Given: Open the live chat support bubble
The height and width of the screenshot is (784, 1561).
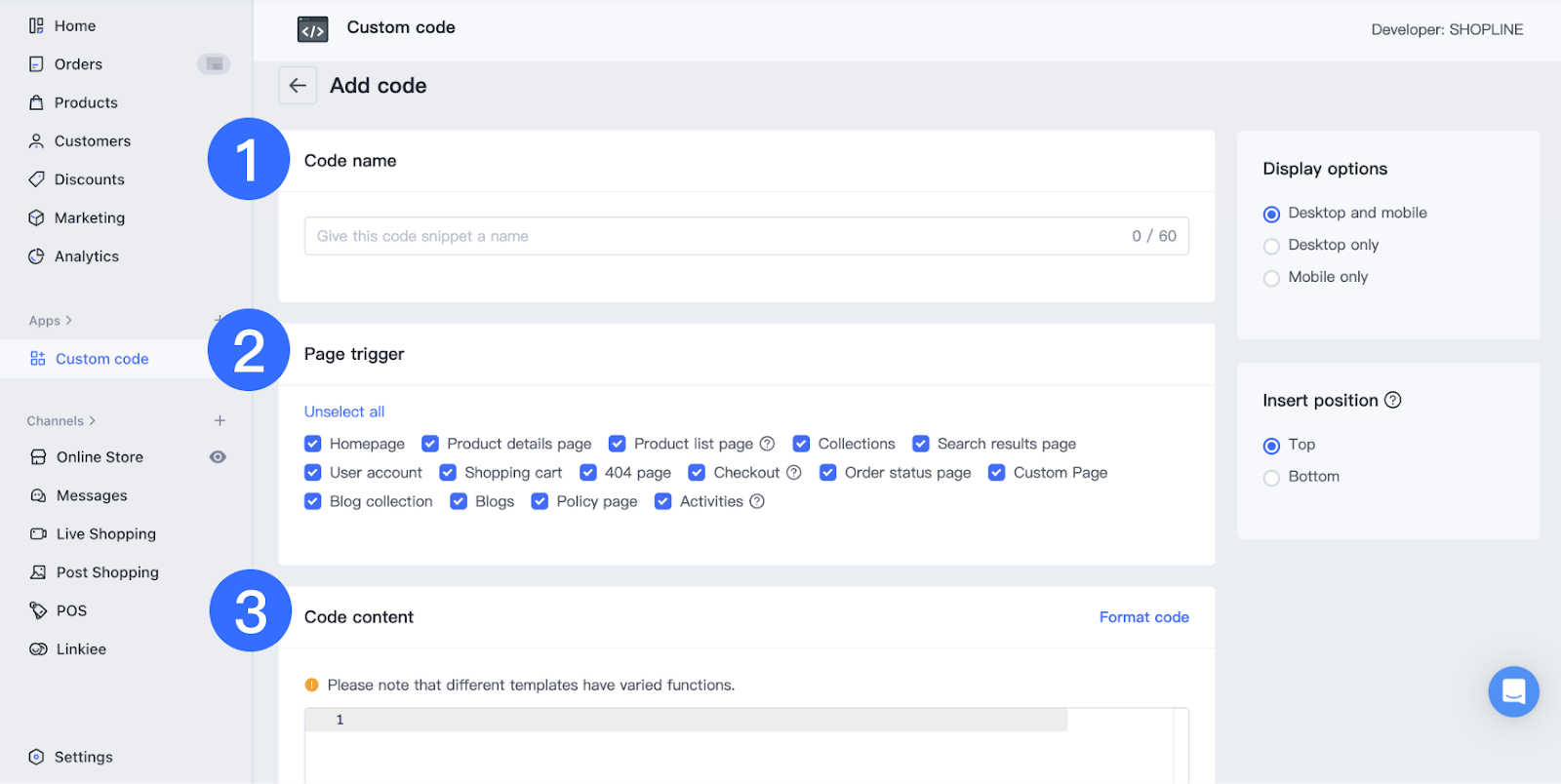Looking at the screenshot, I should pos(1513,691).
